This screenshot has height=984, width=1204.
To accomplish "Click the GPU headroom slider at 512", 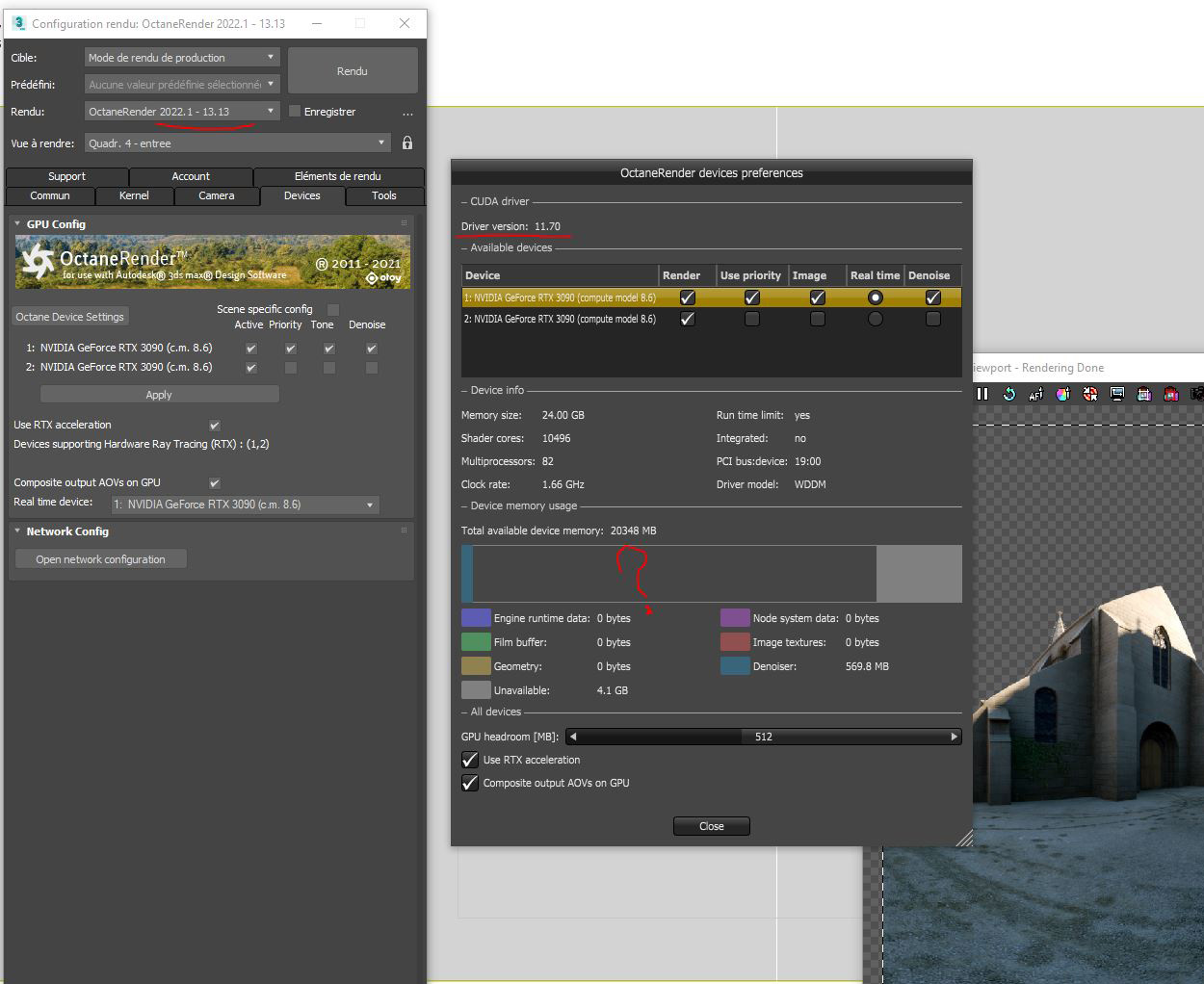I will (x=764, y=737).
